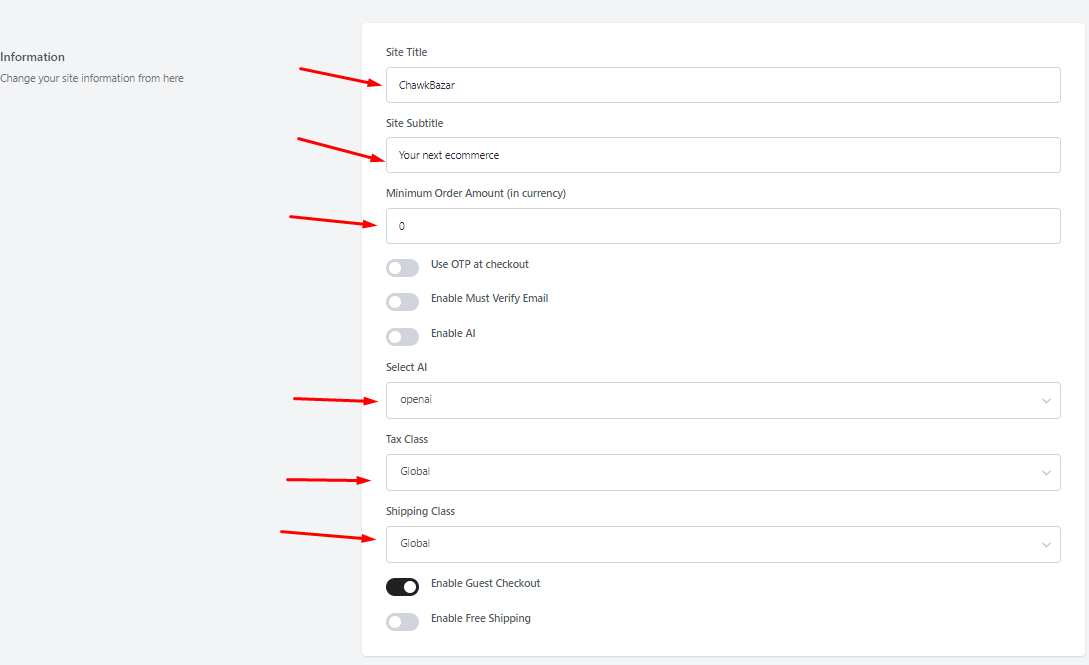Disable Enable Guest Checkout

tap(402, 586)
